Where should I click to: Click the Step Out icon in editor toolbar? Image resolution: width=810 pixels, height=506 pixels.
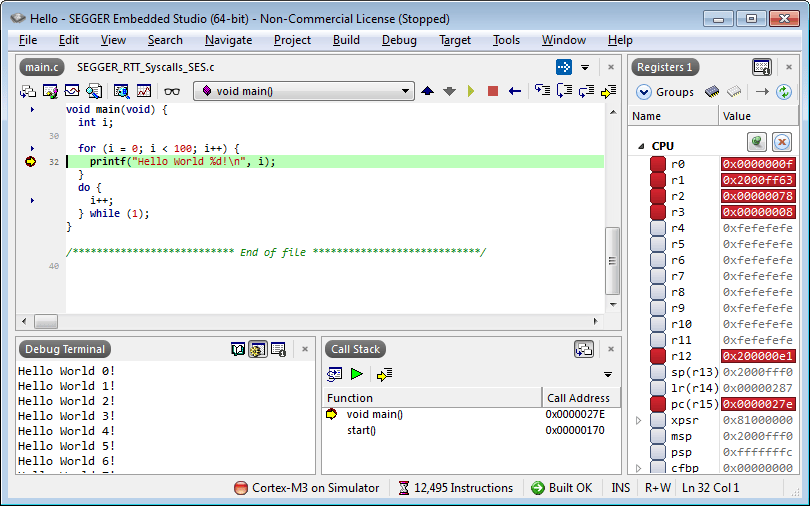click(x=586, y=91)
